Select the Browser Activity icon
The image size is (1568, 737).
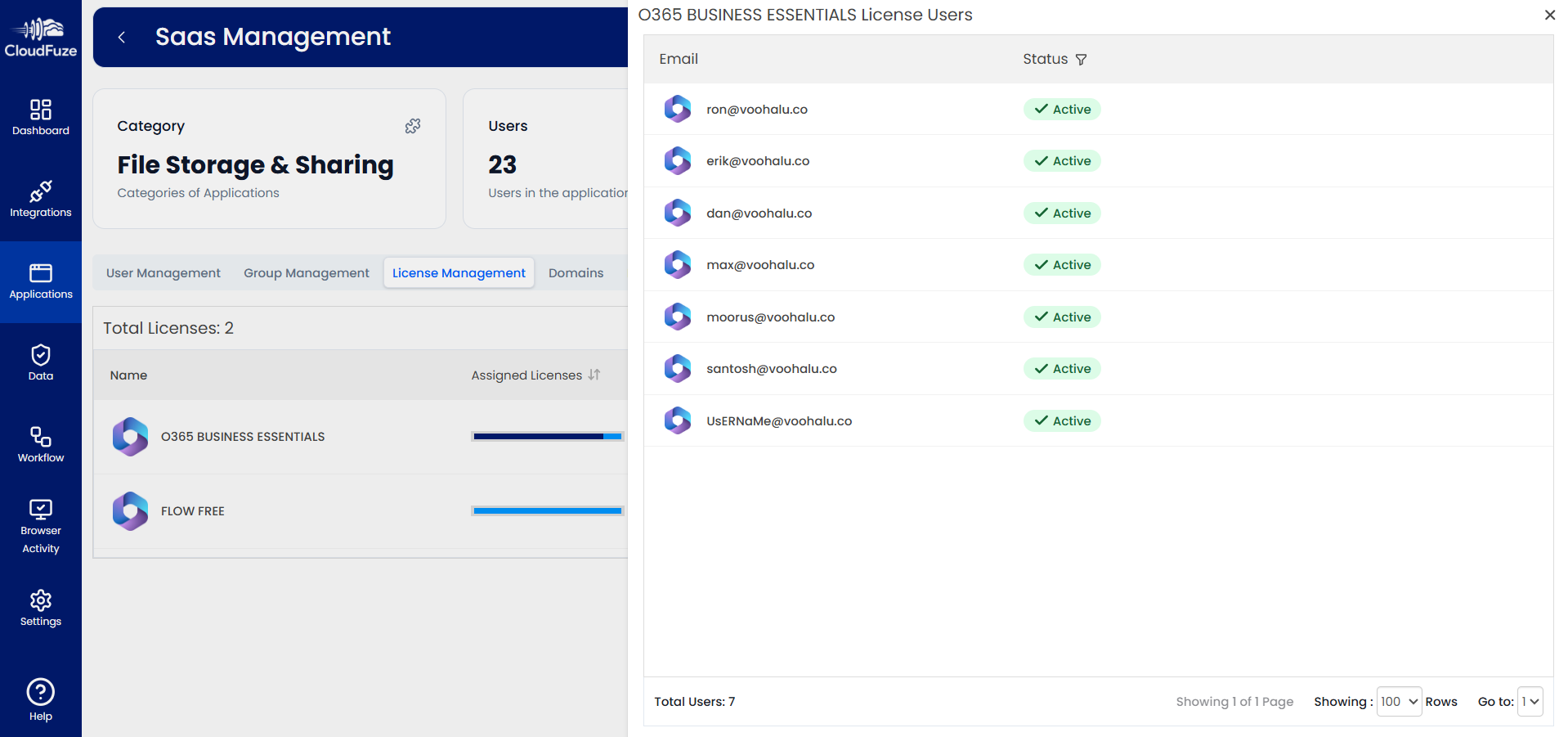click(x=40, y=509)
